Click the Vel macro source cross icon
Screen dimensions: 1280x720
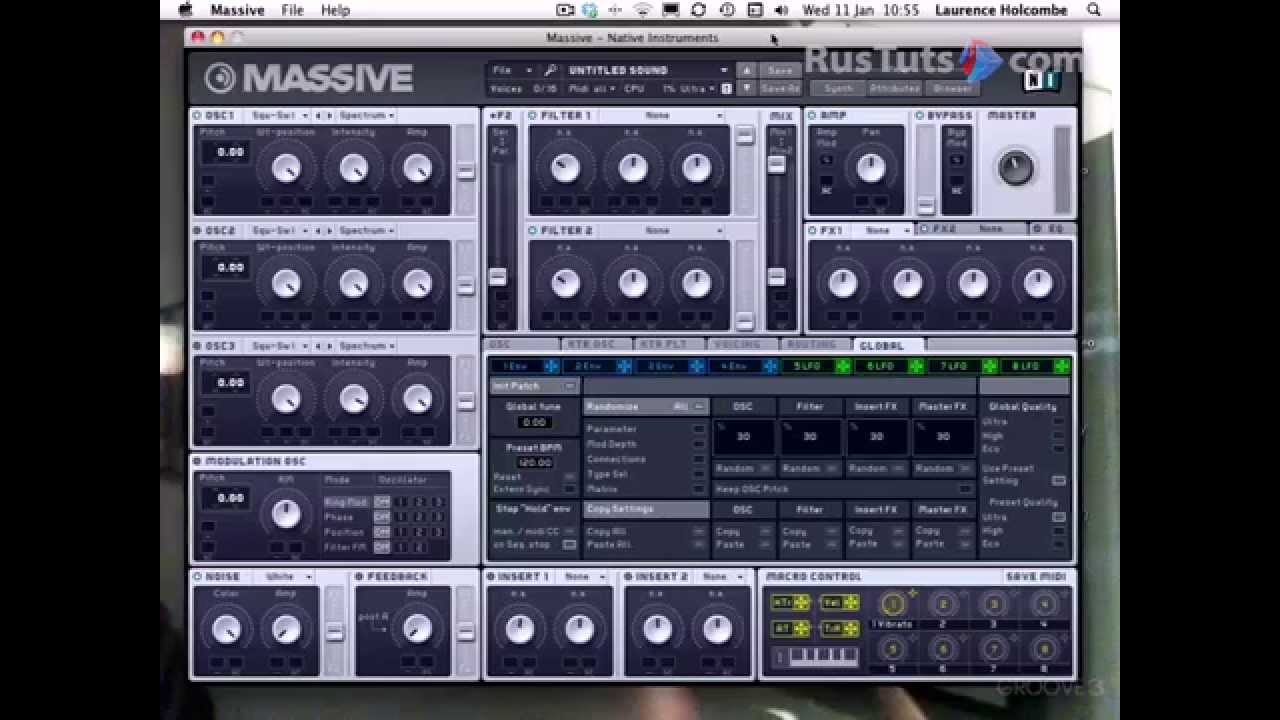coord(851,603)
